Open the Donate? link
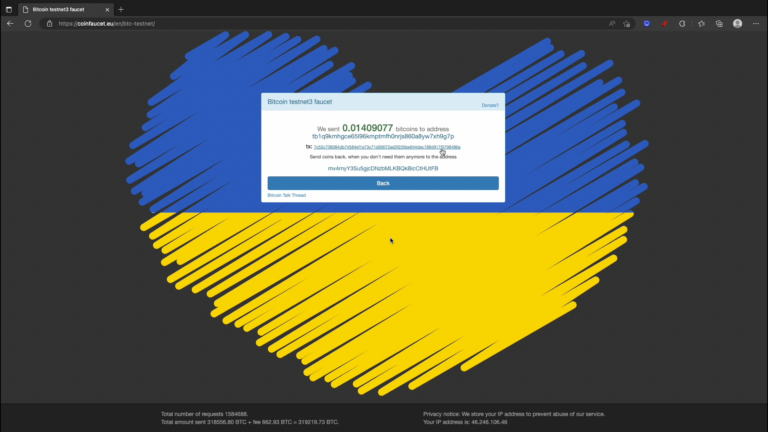Image resolution: width=768 pixels, height=432 pixels. (489, 104)
